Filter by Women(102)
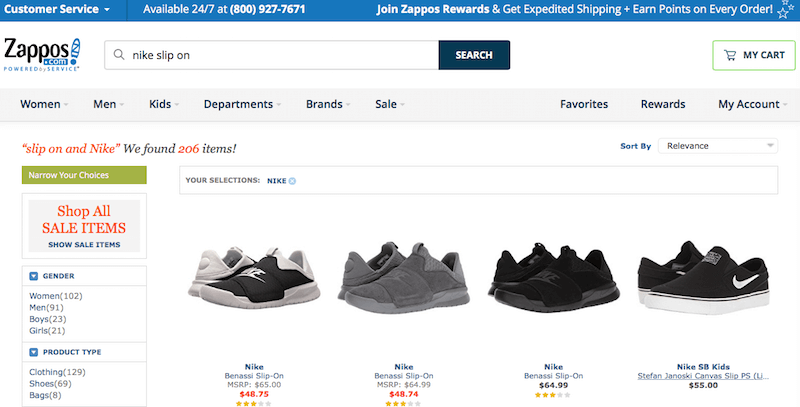This screenshot has width=800, height=407. (56, 296)
